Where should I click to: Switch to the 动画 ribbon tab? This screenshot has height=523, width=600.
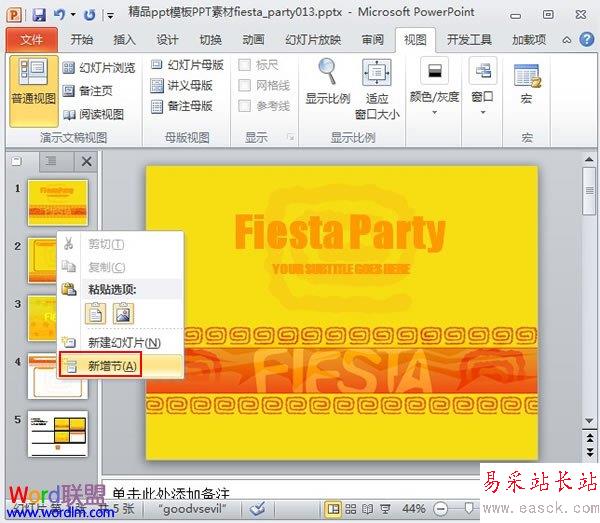[x=253, y=40]
